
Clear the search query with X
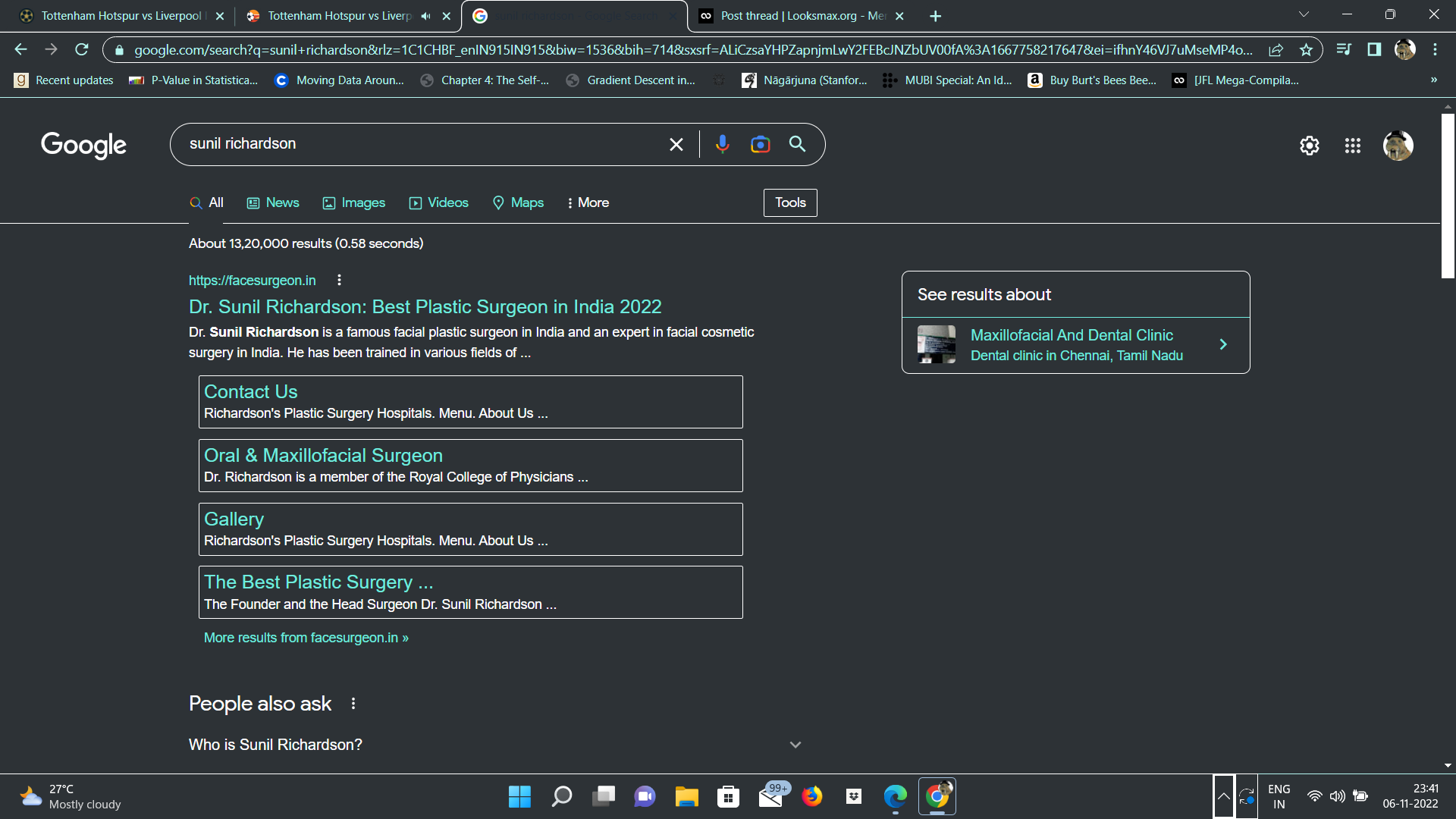(676, 144)
